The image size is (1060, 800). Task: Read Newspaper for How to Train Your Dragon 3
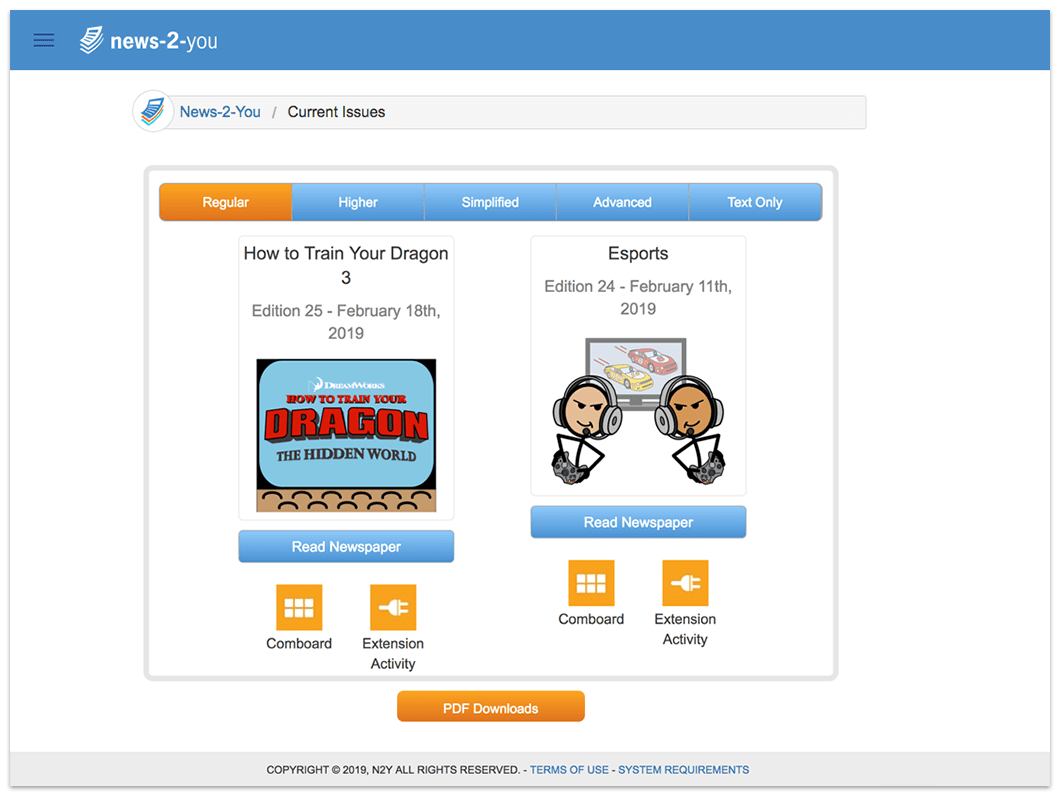tap(346, 546)
